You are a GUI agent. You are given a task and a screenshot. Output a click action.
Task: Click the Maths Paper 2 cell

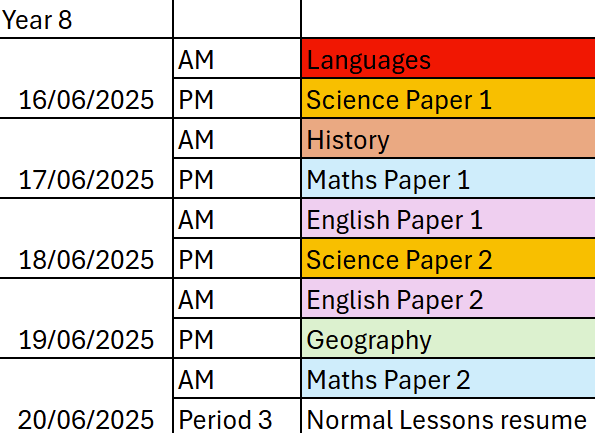click(448, 379)
